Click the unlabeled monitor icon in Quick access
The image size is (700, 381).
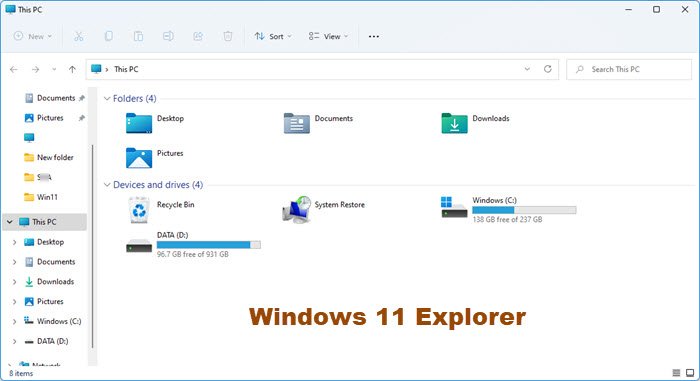pyautogui.click(x=29, y=138)
